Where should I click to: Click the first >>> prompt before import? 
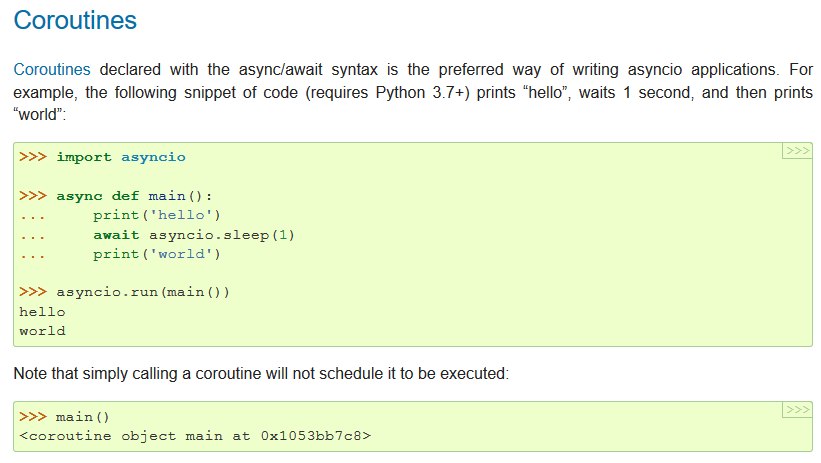[x=33, y=157]
